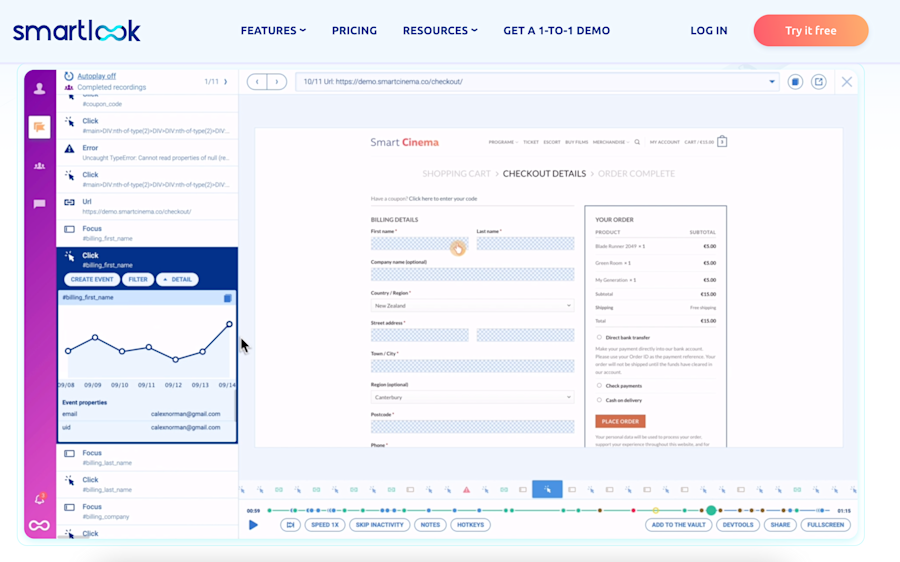Click Shopping Cart breadcrumb
Image resolution: width=900 pixels, height=562 pixels.
[x=456, y=173]
